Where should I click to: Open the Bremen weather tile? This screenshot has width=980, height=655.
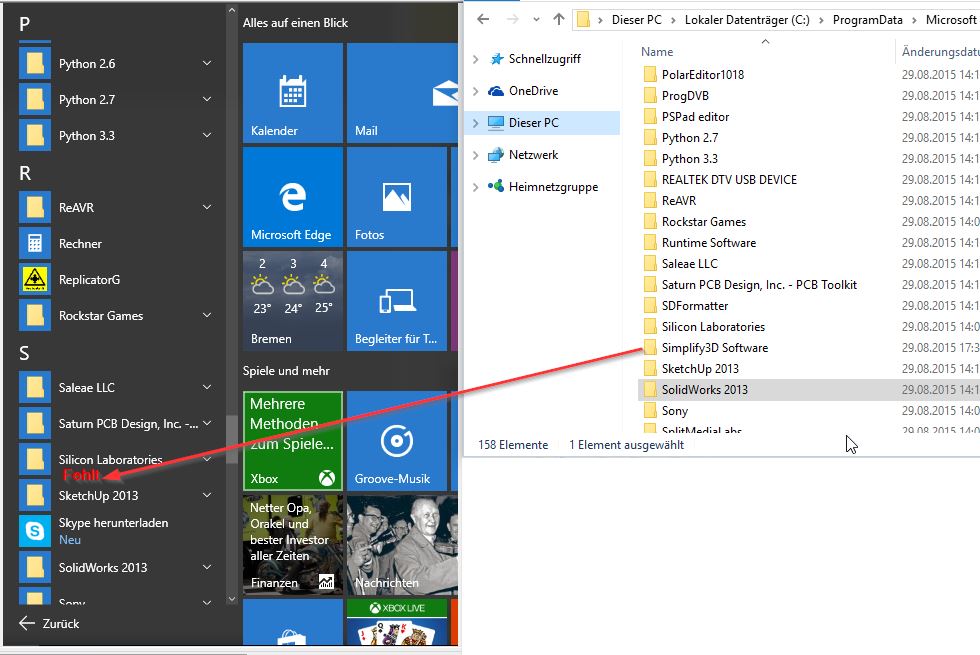click(x=292, y=301)
